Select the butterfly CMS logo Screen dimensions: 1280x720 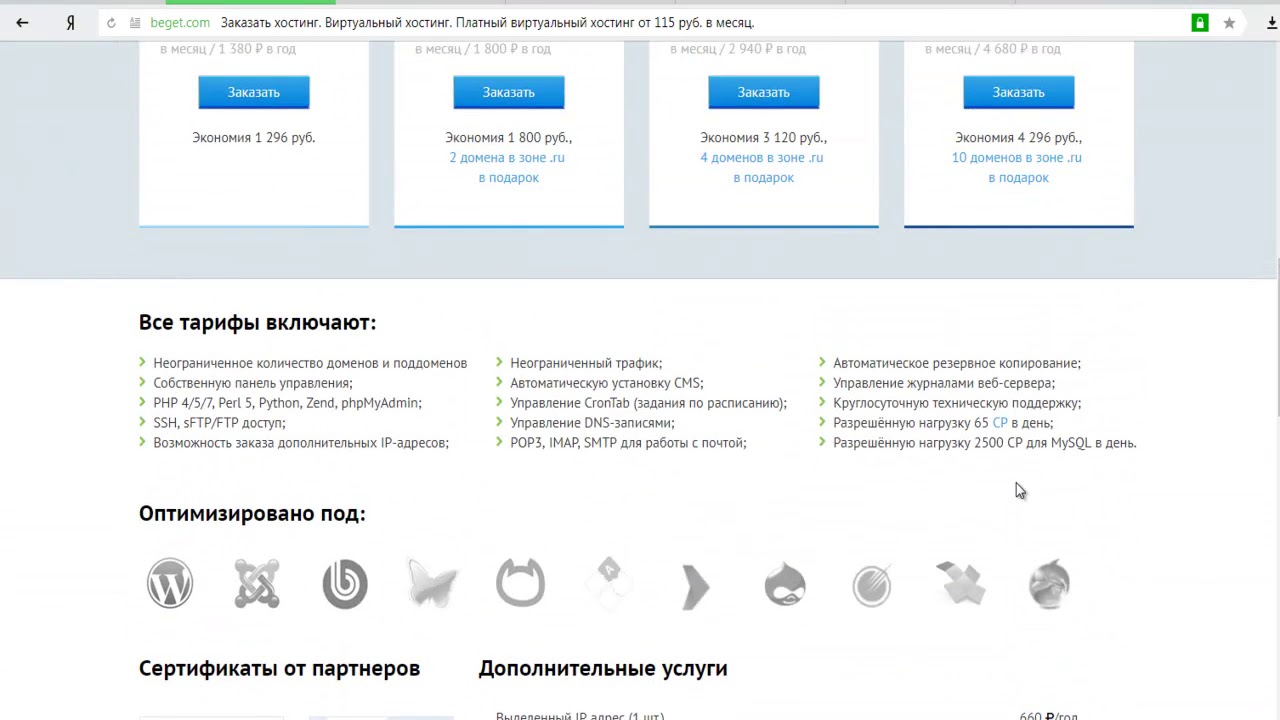click(x=432, y=583)
